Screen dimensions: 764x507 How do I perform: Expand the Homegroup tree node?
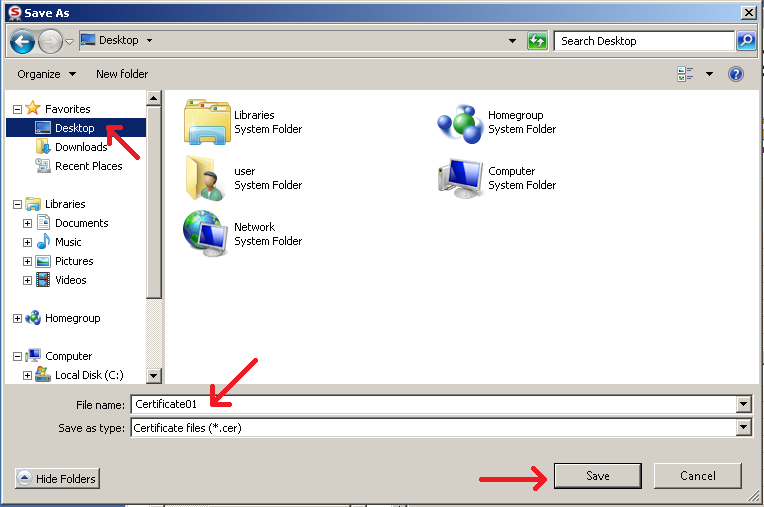[17, 318]
